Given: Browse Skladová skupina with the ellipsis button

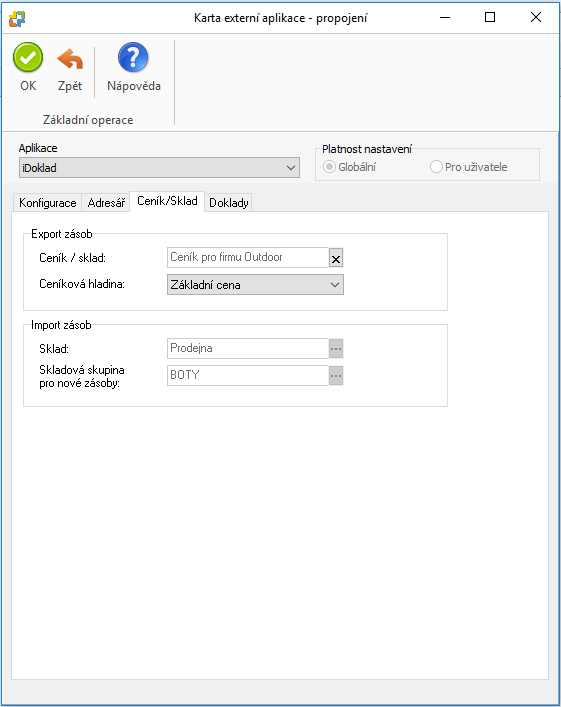Looking at the screenshot, I should 336,376.
